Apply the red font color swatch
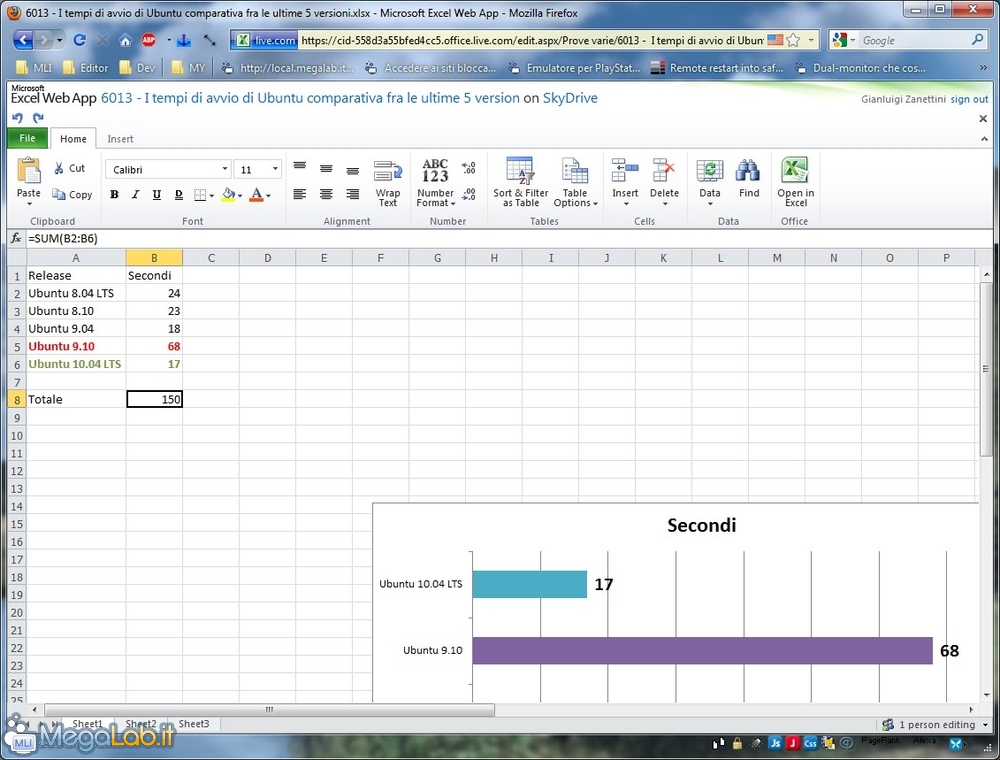This screenshot has width=1000, height=760. point(256,194)
